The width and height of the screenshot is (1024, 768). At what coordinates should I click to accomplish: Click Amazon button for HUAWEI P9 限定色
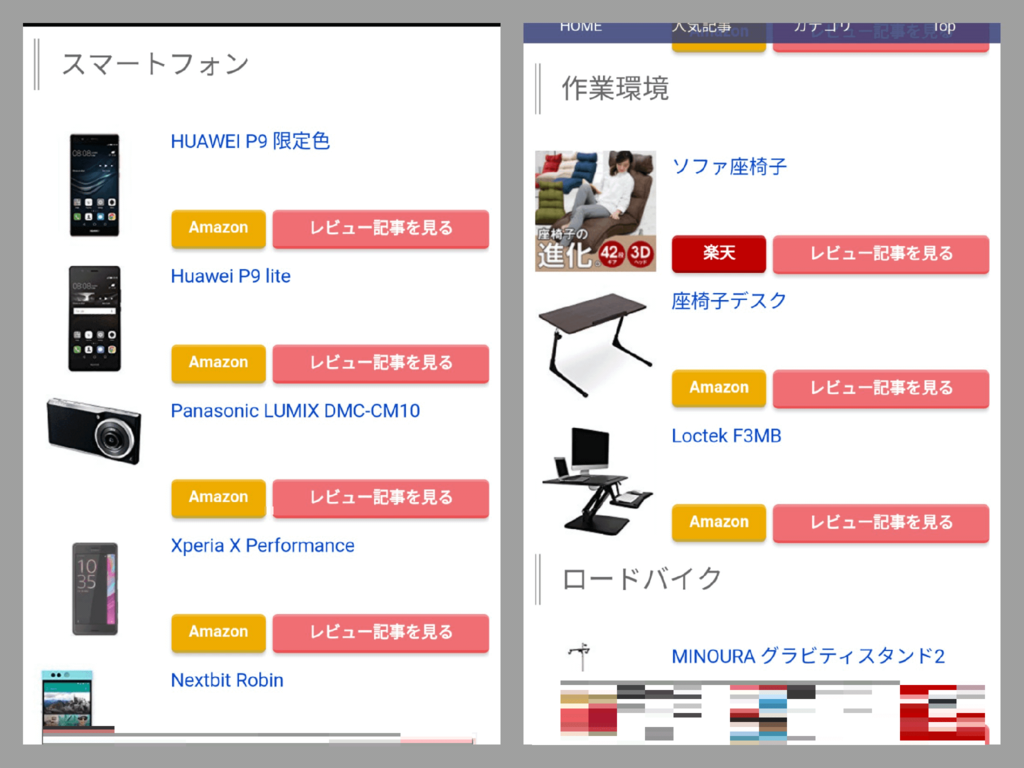point(218,228)
